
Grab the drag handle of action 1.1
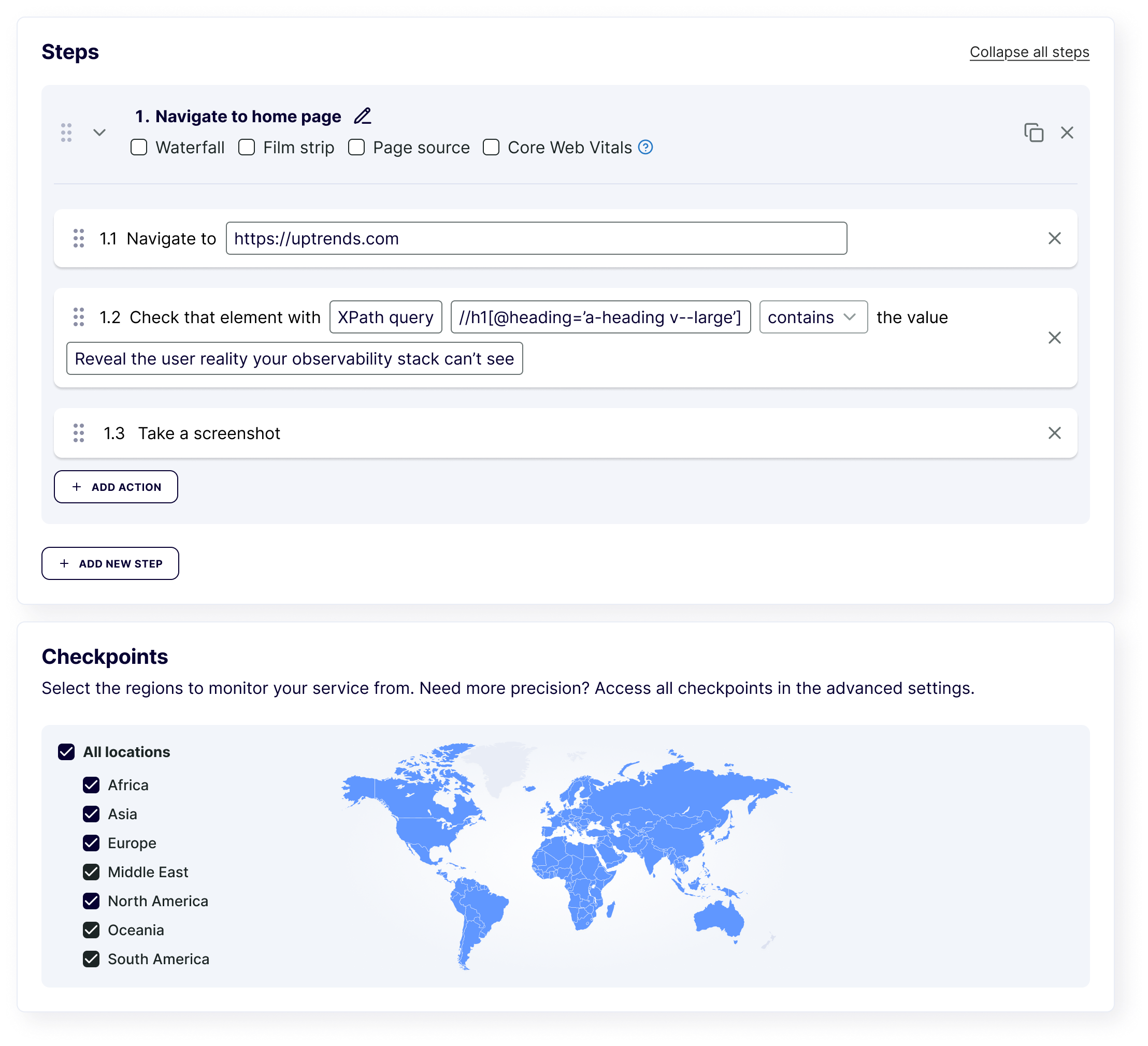80,238
